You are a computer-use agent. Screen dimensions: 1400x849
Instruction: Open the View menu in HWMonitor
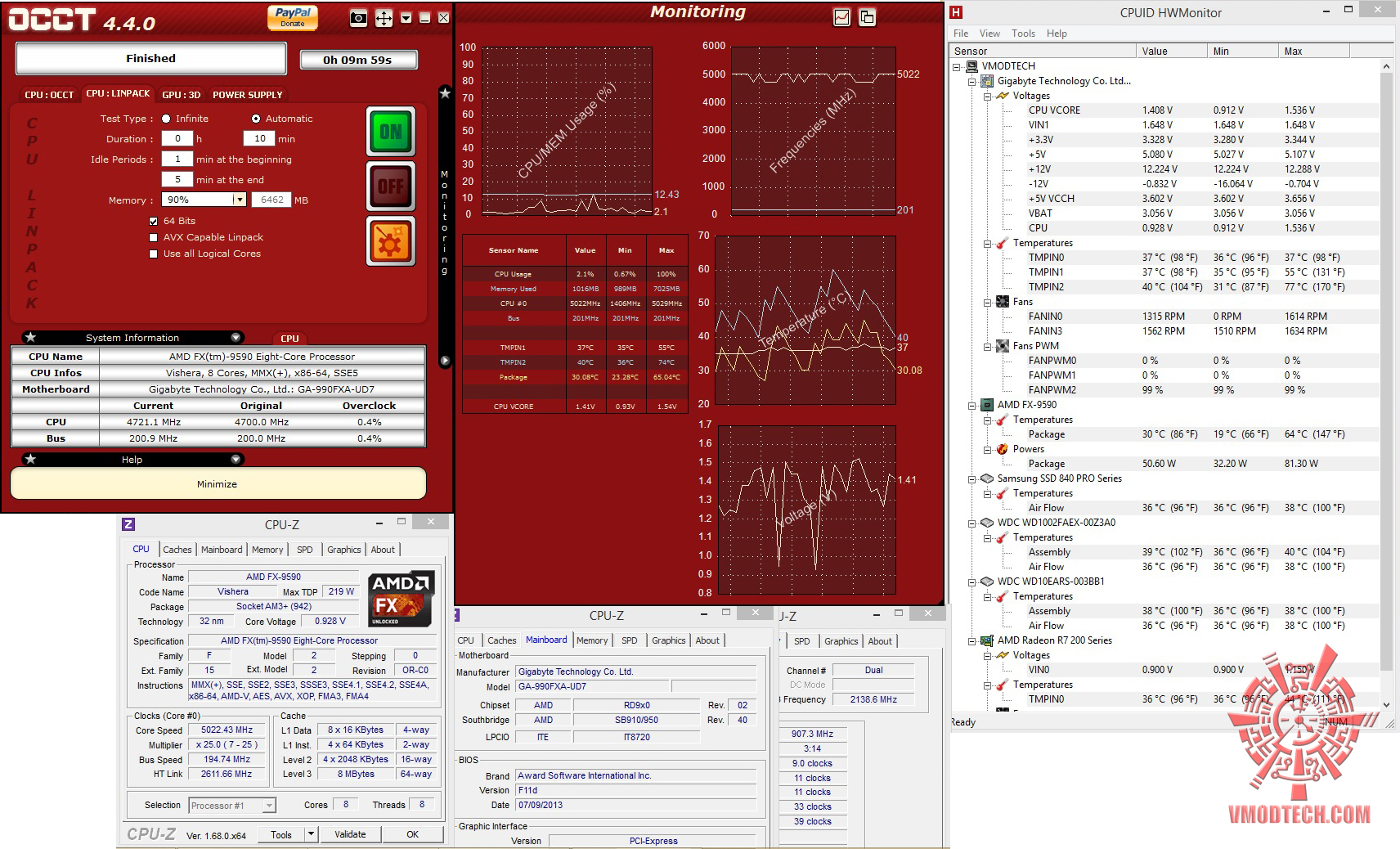(989, 34)
